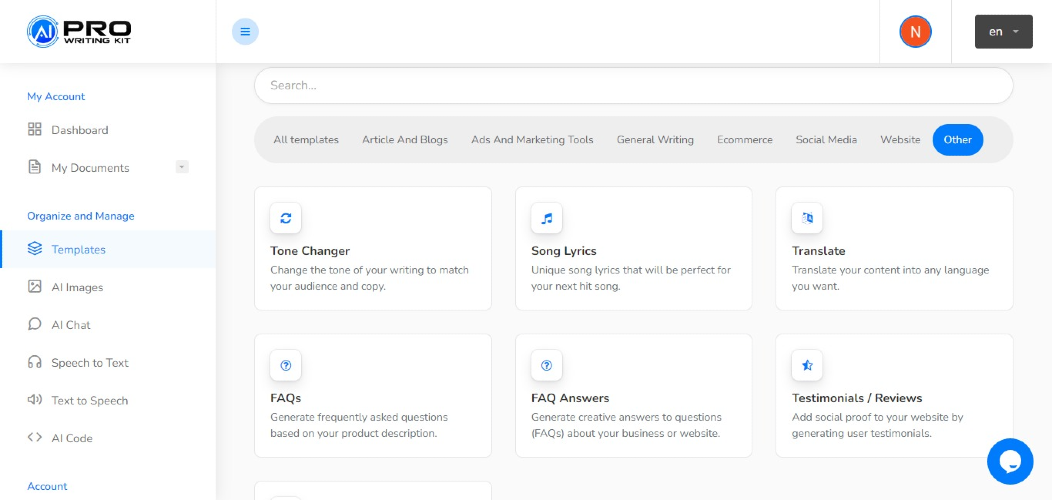Open the live chat bubble widget
The image size is (1052, 500).
[1010, 461]
